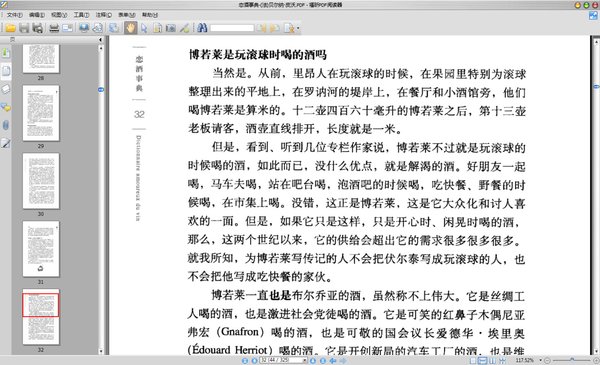600x365 pixels.
Task: Open the 表单 (Forms) menu
Action: pyautogui.click(x=127, y=15)
